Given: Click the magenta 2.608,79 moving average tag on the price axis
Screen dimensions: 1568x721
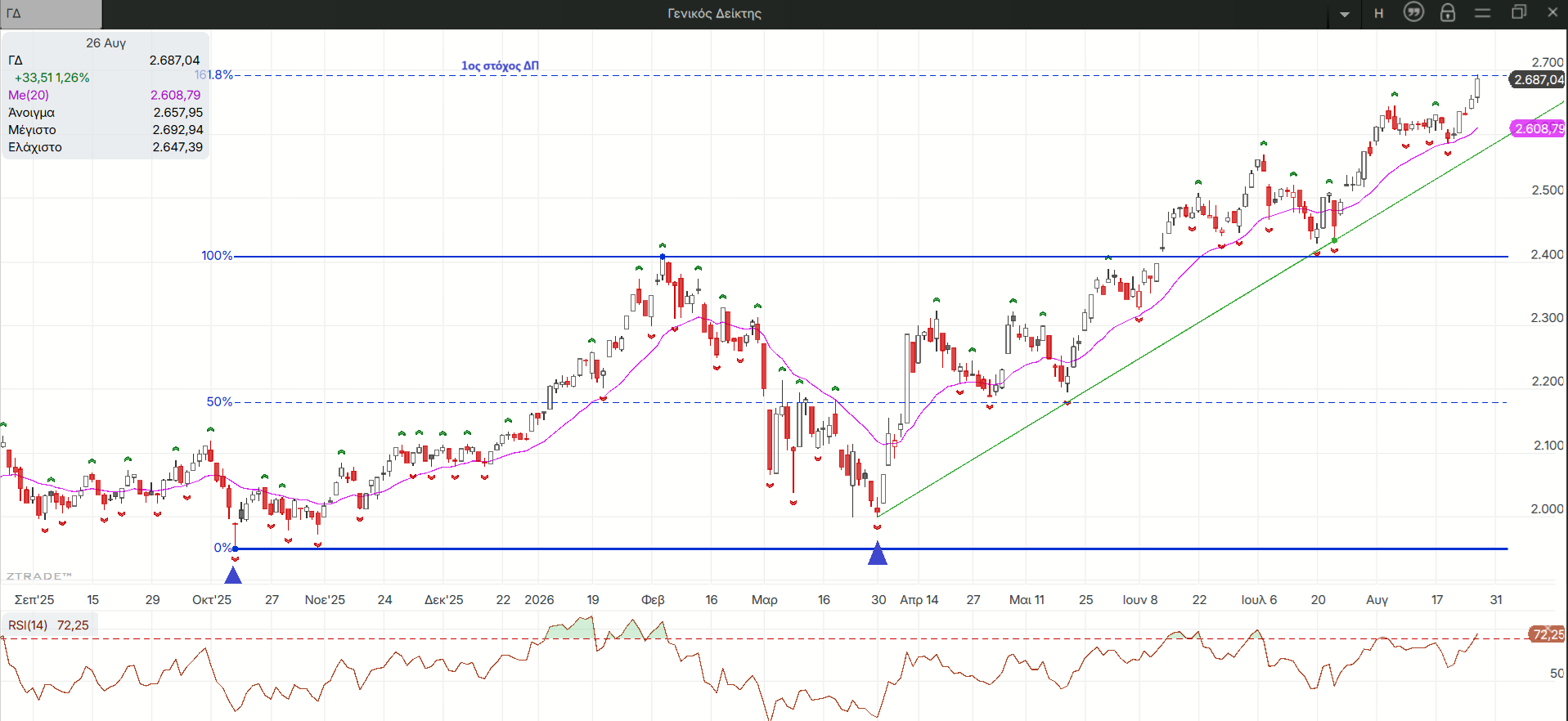Looking at the screenshot, I should coord(1539,128).
